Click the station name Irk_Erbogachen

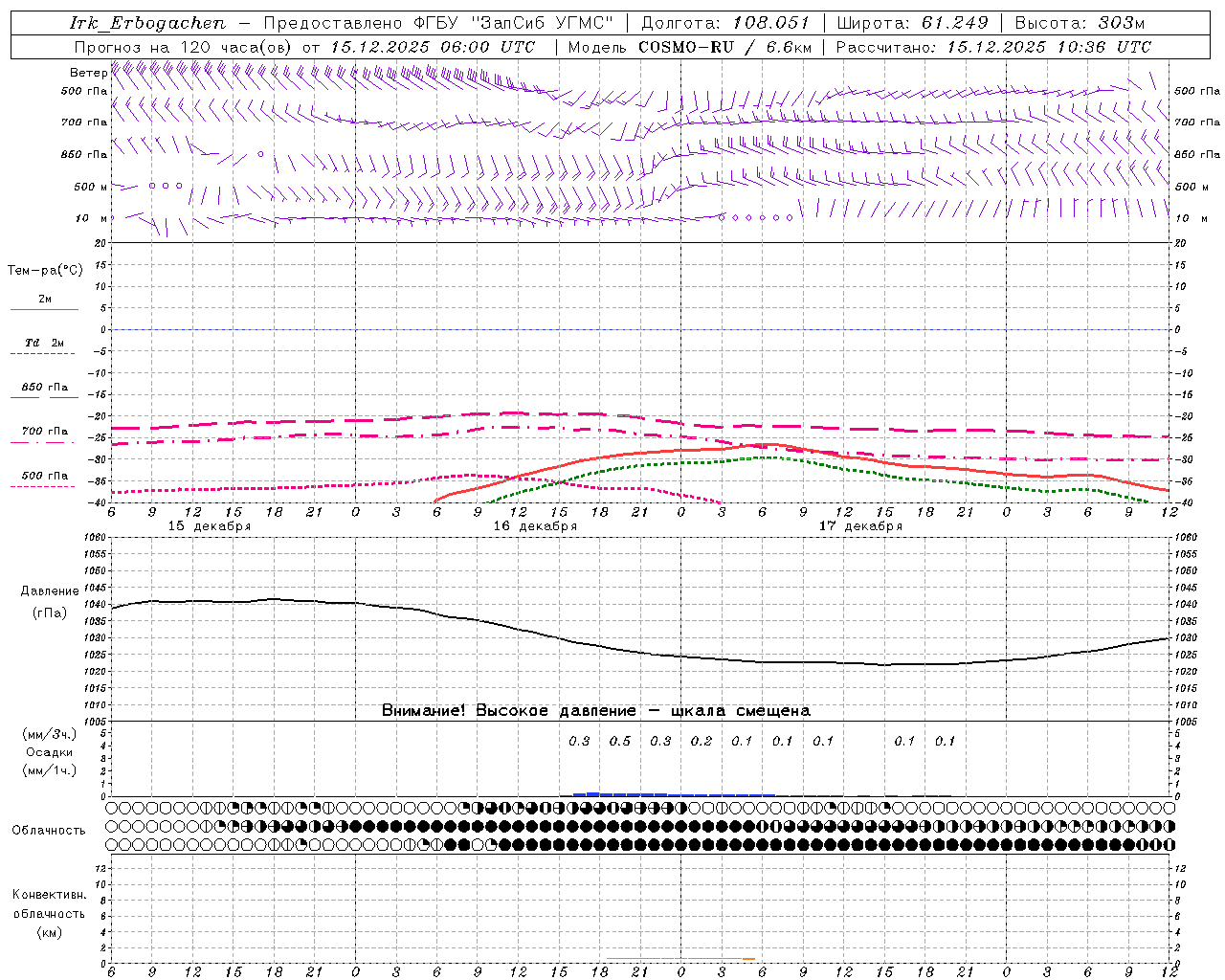click(x=148, y=23)
